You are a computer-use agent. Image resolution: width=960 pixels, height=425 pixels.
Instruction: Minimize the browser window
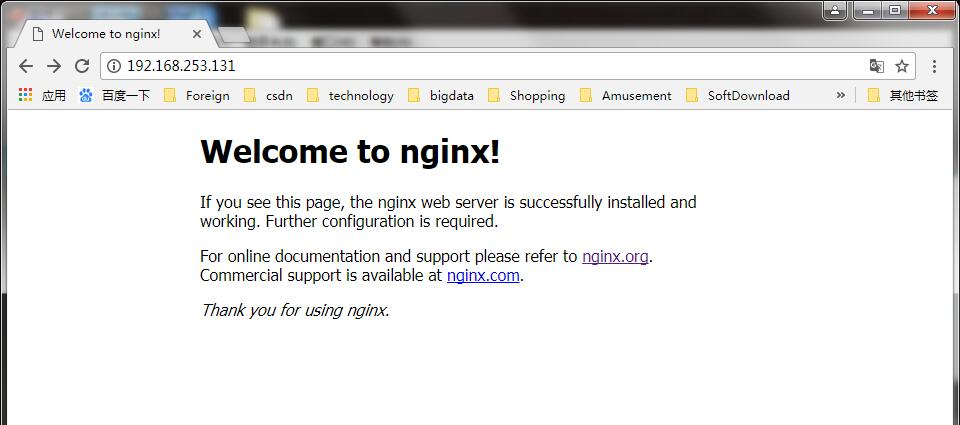(x=868, y=10)
